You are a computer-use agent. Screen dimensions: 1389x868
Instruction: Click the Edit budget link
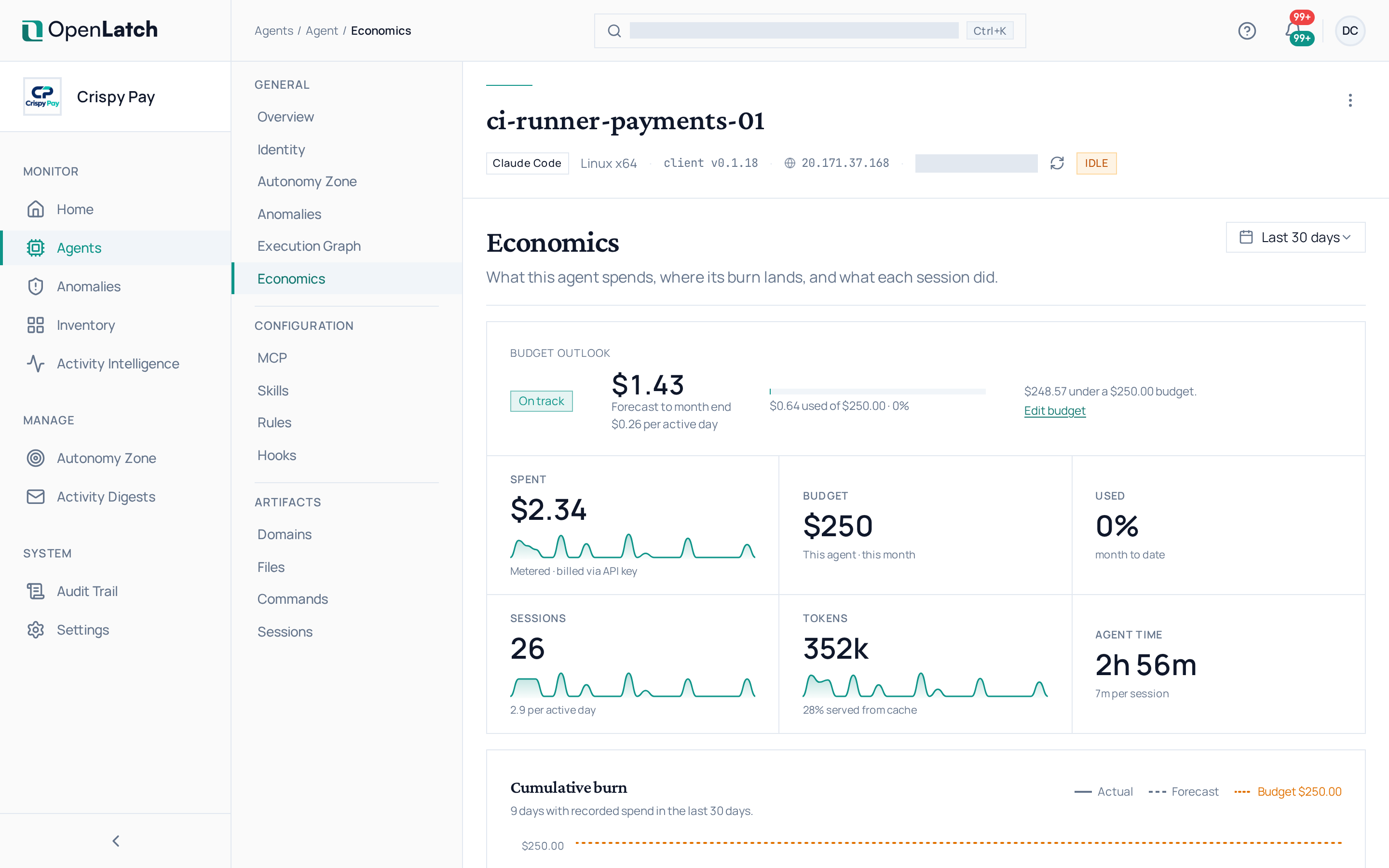pyautogui.click(x=1054, y=411)
